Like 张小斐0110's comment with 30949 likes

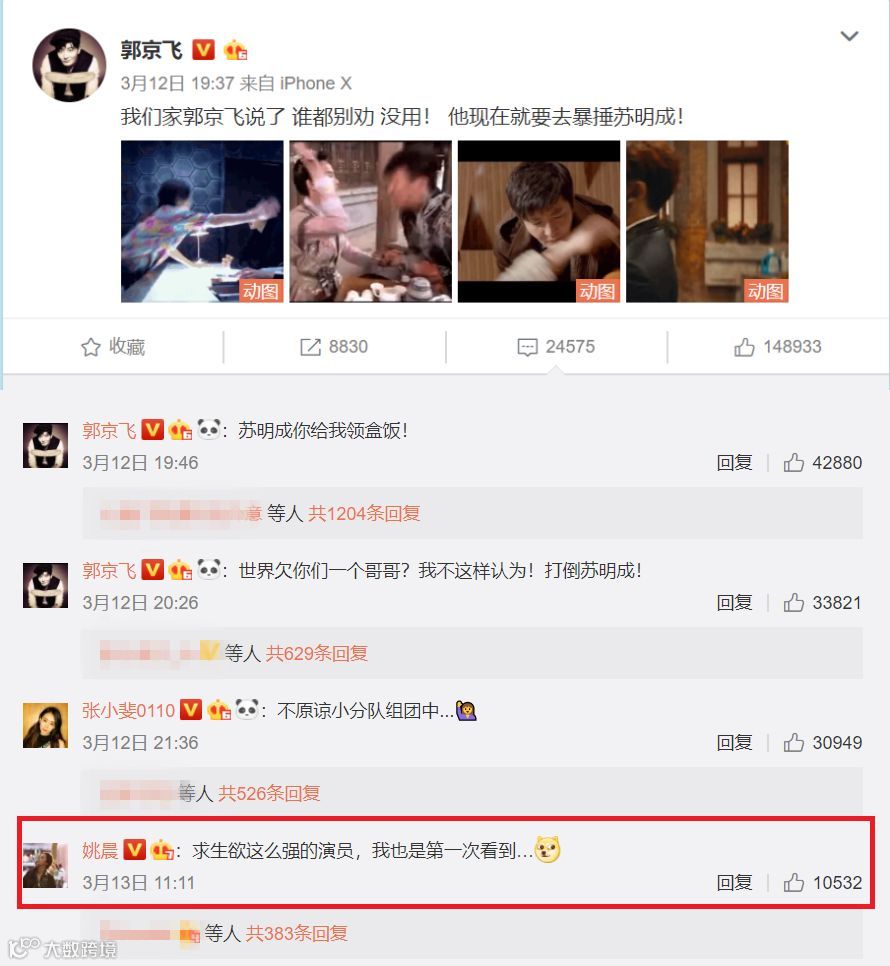[793, 742]
